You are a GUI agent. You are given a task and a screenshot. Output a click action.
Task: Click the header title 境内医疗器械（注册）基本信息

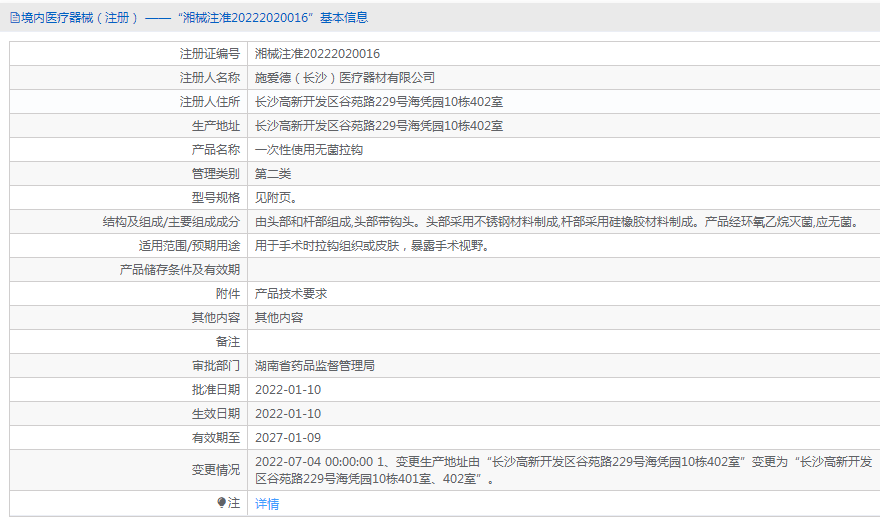coord(195,18)
